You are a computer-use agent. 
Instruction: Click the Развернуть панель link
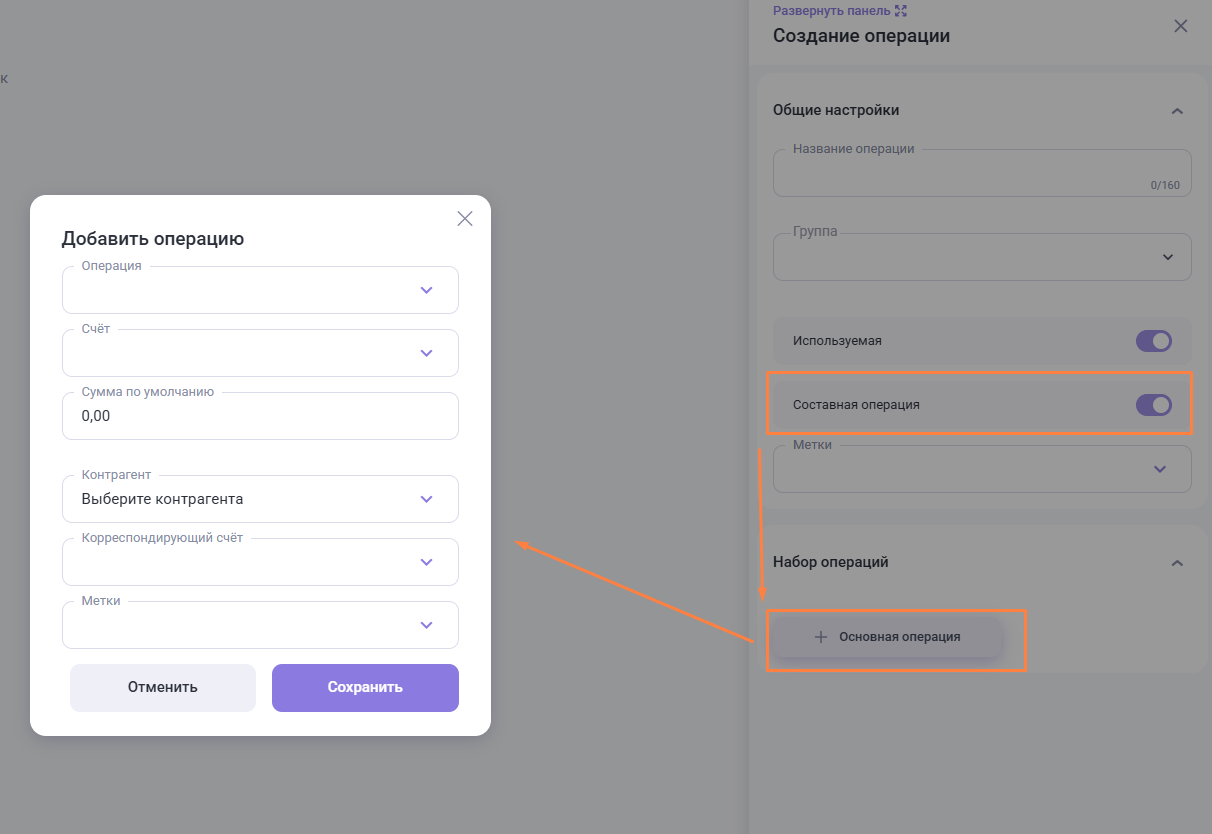(832, 11)
